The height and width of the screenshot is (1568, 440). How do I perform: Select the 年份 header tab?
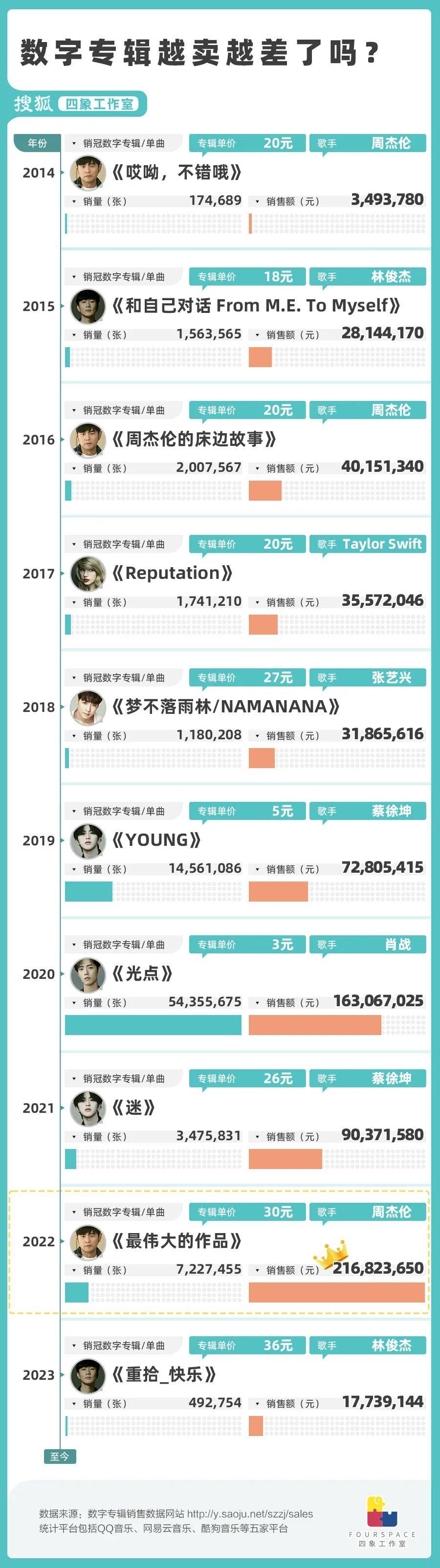[x=37, y=143]
